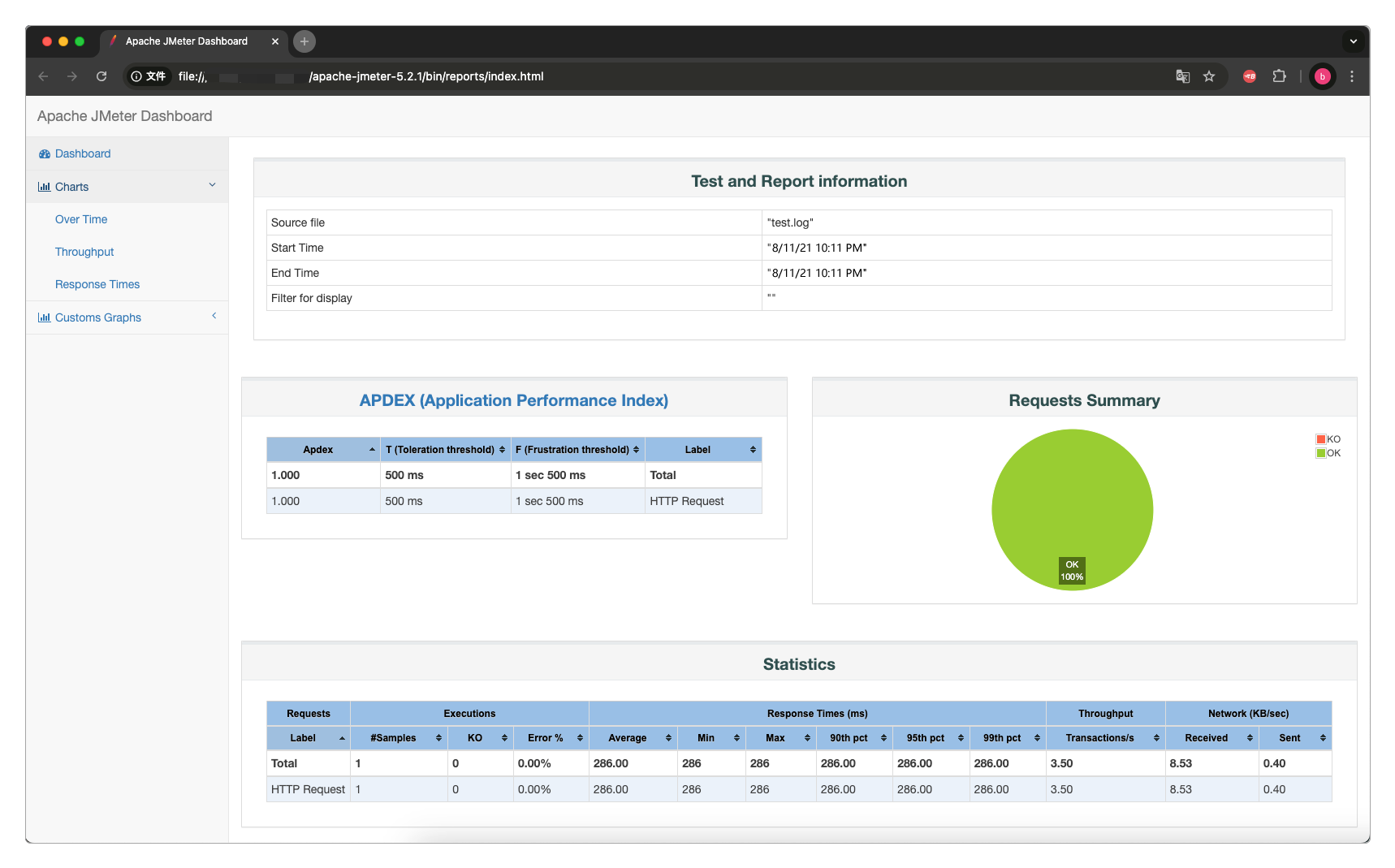The width and height of the screenshot is (1395, 868).
Task: Click the "test.log" source file value
Action: pos(790,222)
